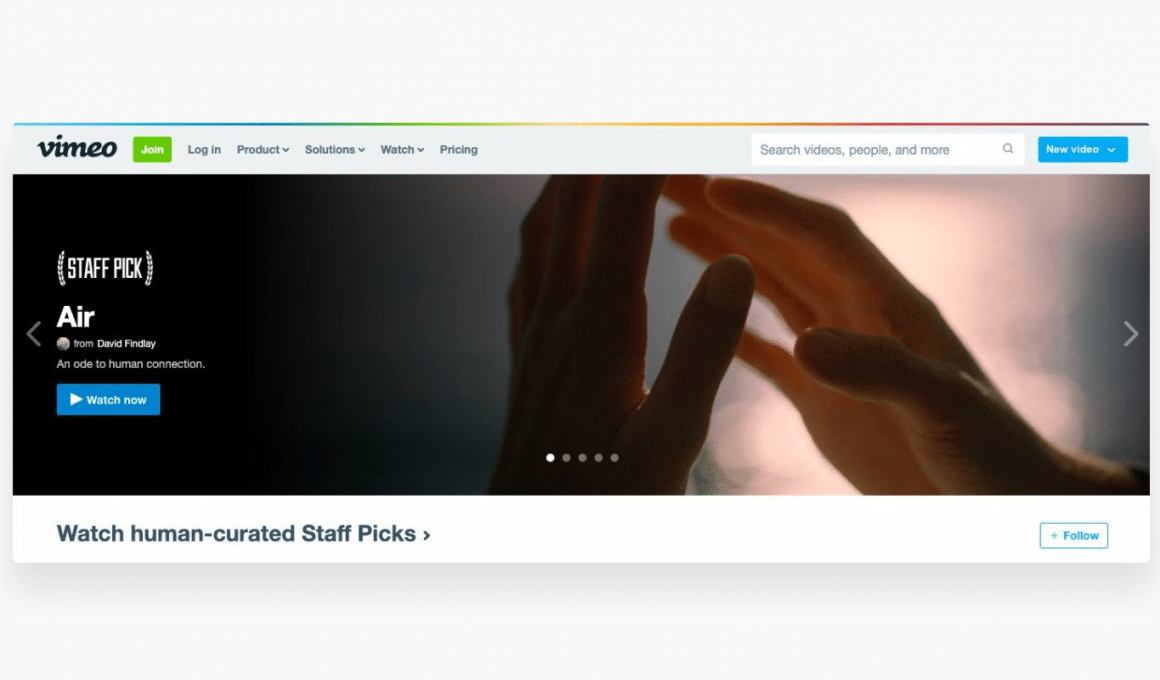Click David Findlay's avatar icon
The image size is (1160, 680).
[63, 343]
